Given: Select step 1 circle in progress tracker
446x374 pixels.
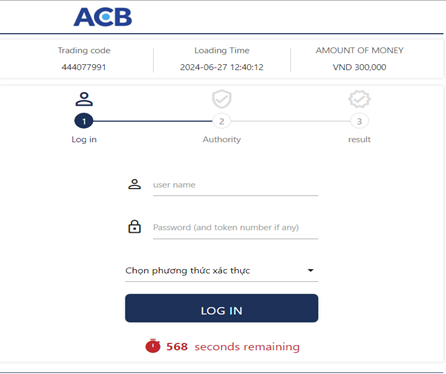Looking at the screenshot, I should pos(84,121).
